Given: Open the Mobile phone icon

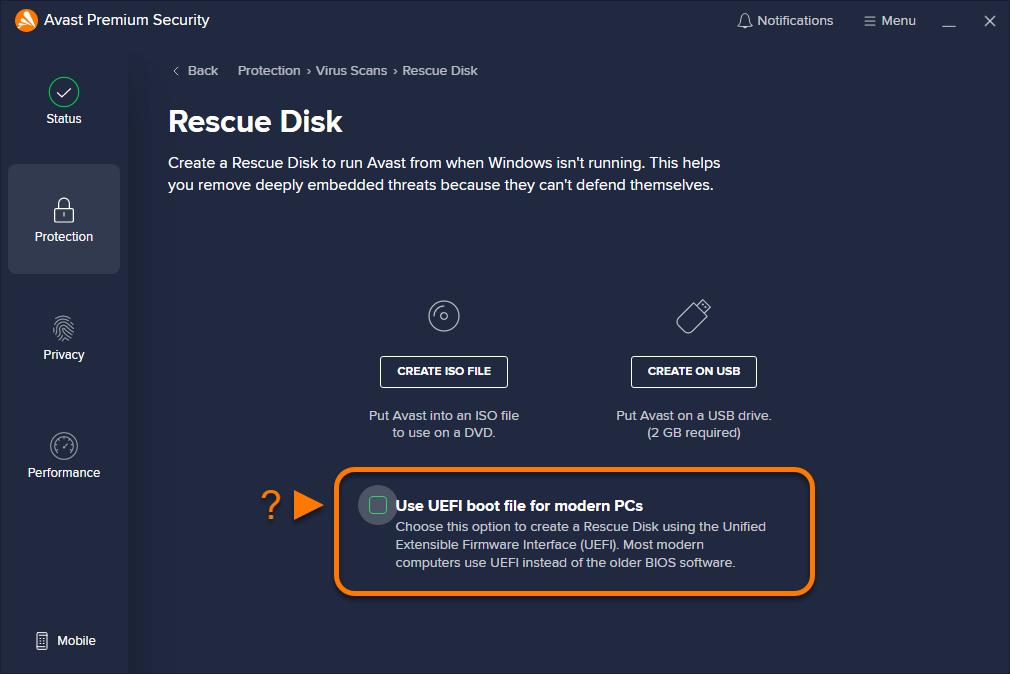Looking at the screenshot, I should [x=42, y=641].
